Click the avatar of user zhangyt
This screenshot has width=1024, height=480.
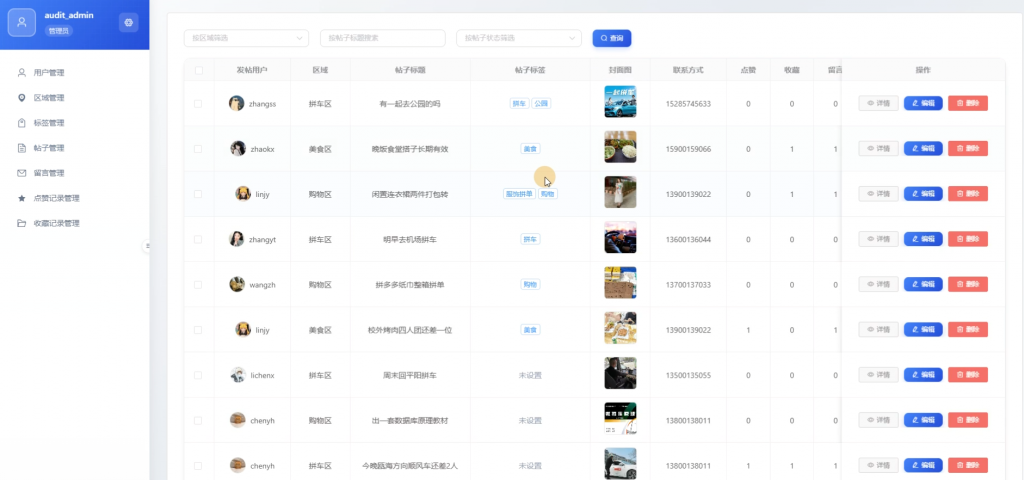pos(236,239)
